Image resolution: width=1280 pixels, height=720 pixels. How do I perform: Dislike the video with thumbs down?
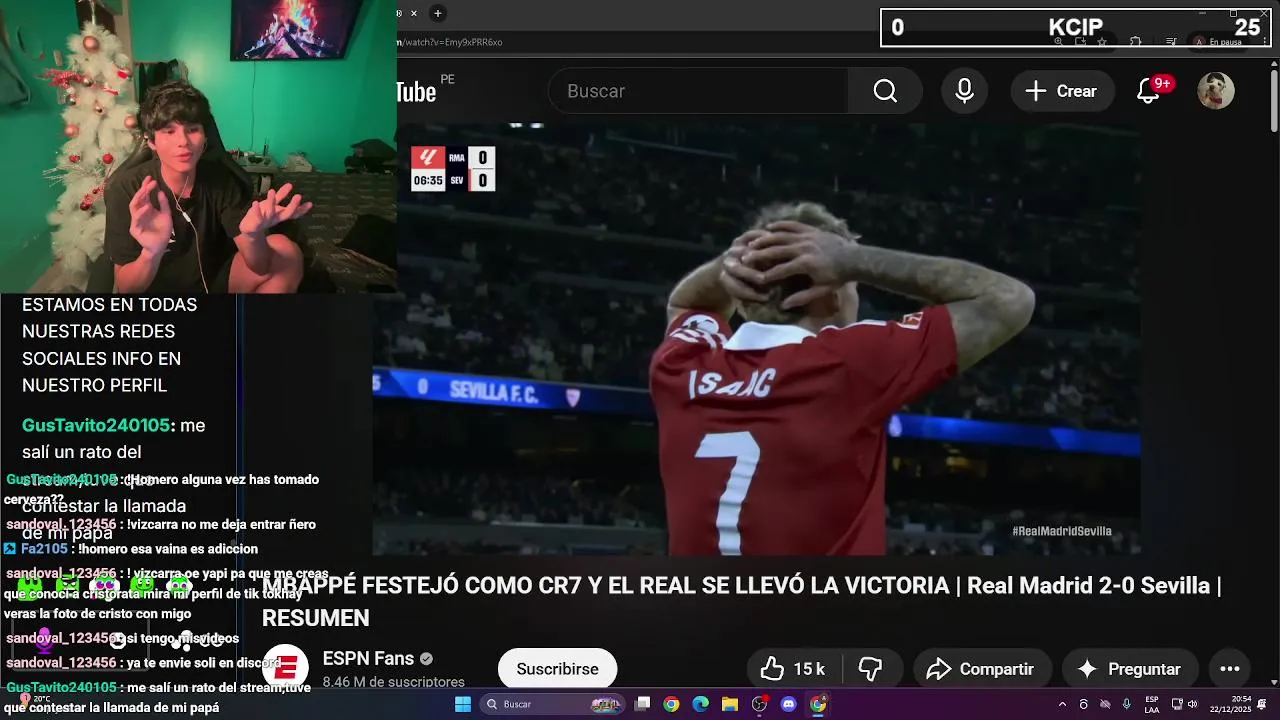click(x=871, y=669)
